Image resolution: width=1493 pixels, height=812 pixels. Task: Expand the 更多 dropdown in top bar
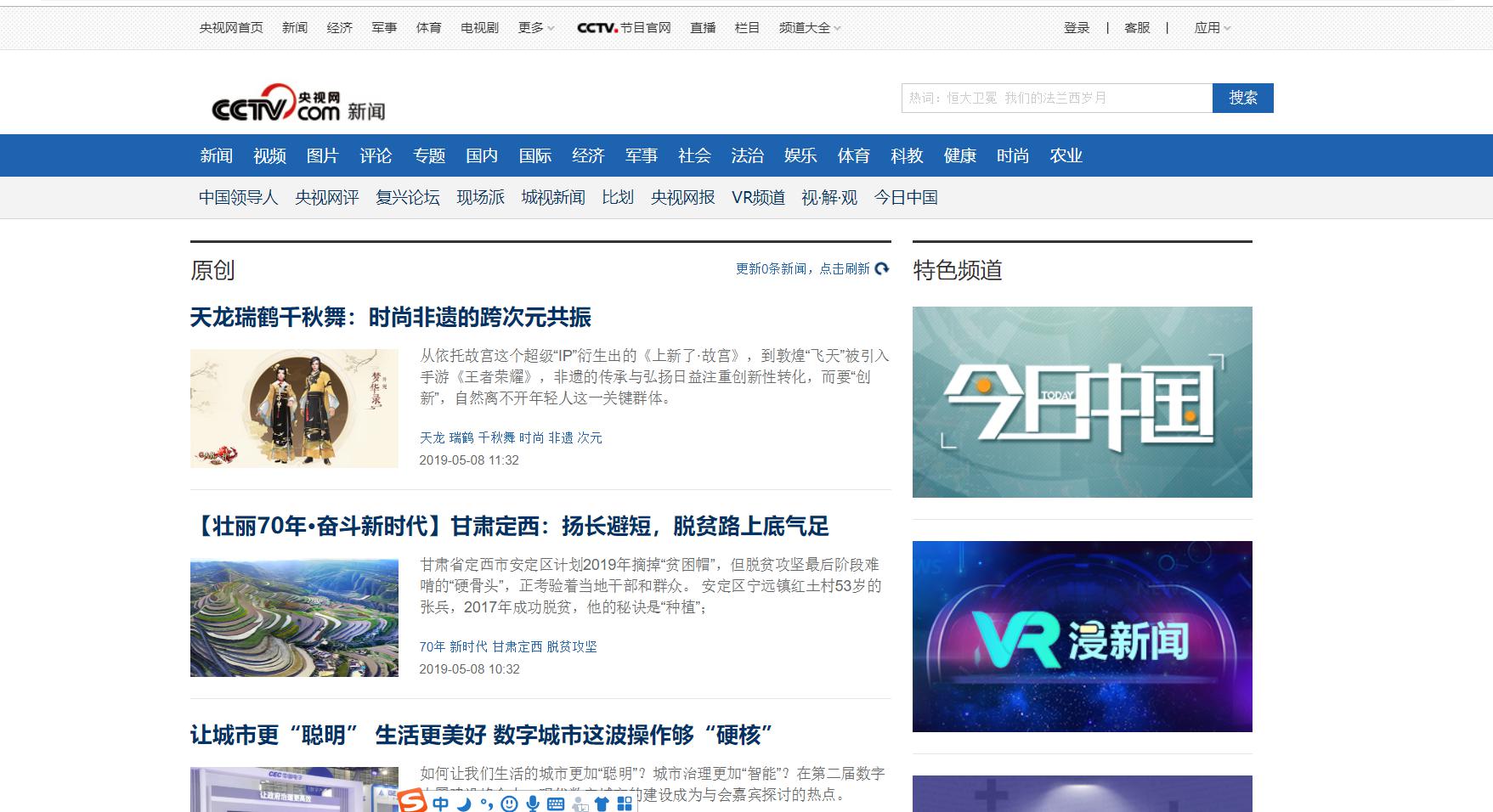coord(535,28)
